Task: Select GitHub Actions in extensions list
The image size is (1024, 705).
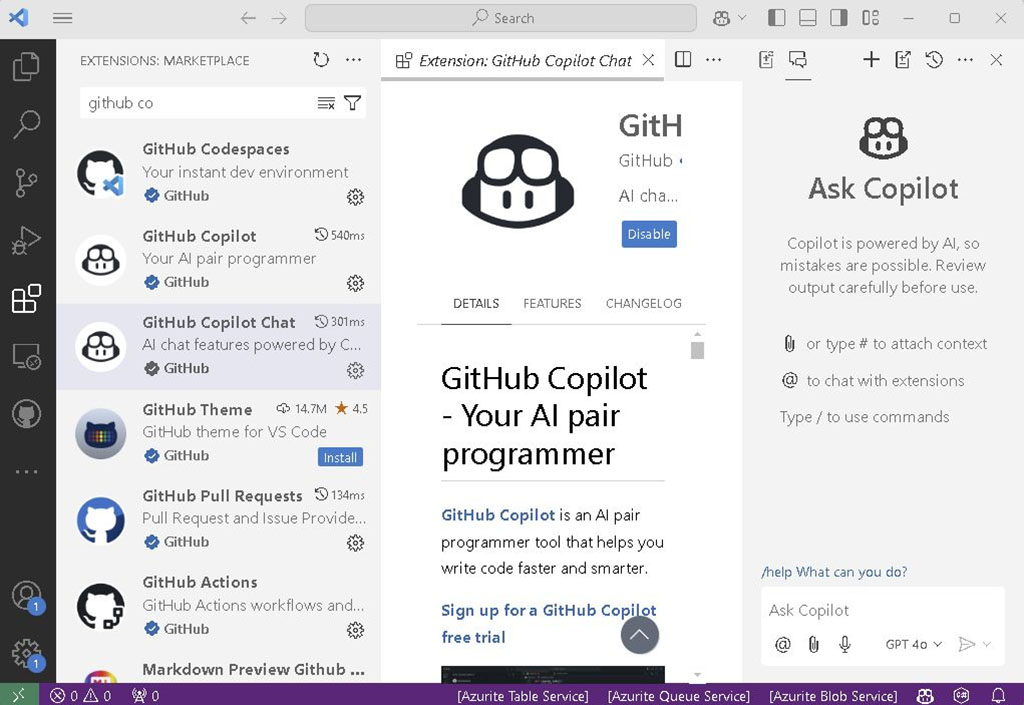Action: click(219, 606)
